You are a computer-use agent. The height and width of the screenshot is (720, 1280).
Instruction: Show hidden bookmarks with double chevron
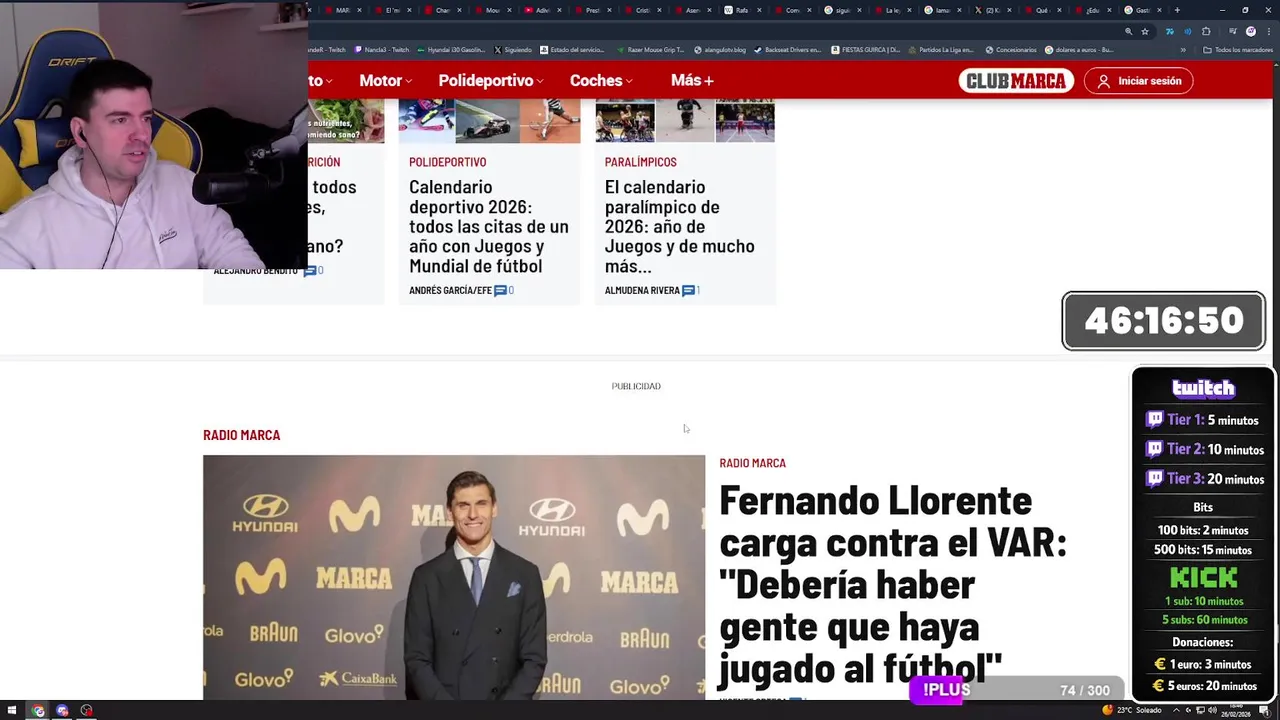pyautogui.click(x=1183, y=49)
